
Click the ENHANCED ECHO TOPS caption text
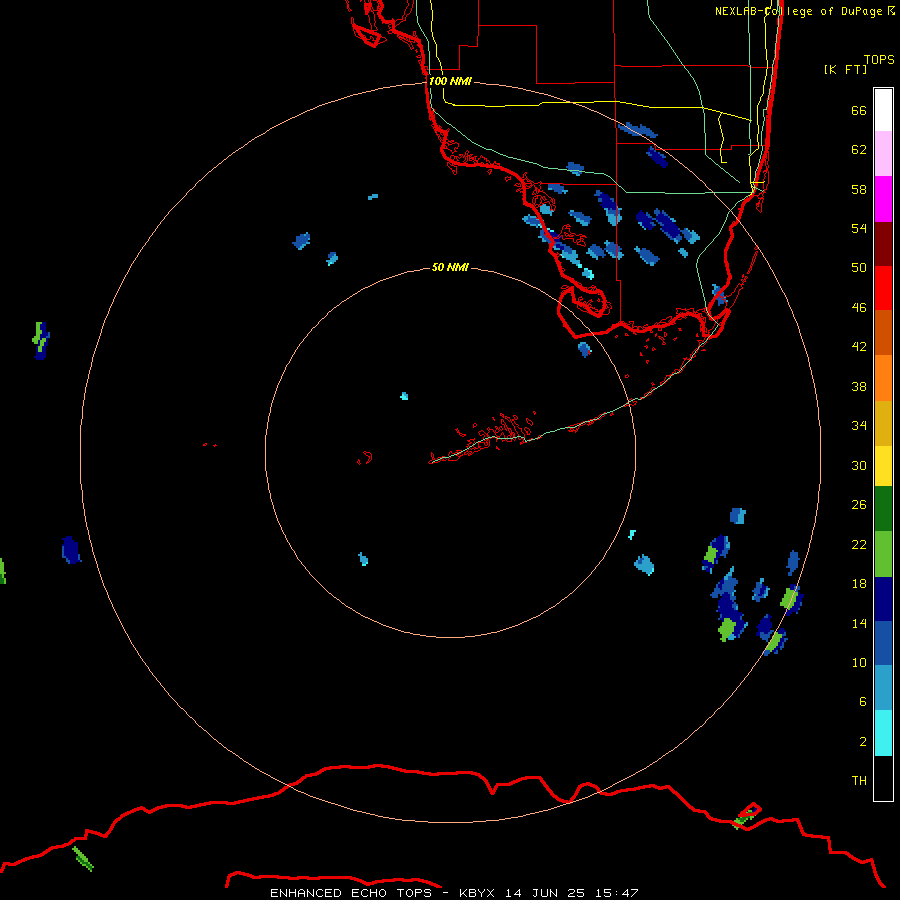point(350,893)
